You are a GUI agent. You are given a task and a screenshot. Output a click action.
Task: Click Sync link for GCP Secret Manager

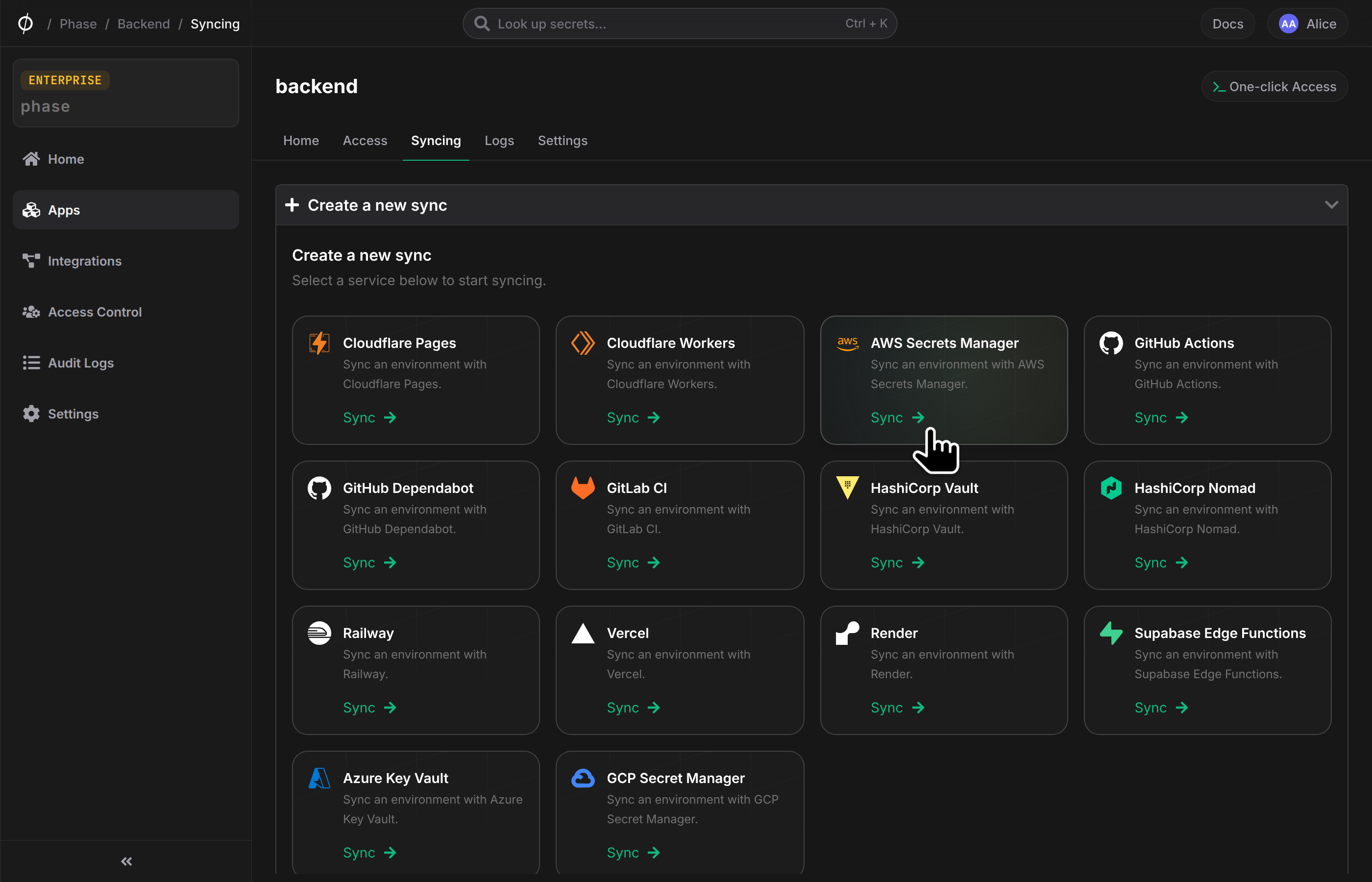(633, 852)
